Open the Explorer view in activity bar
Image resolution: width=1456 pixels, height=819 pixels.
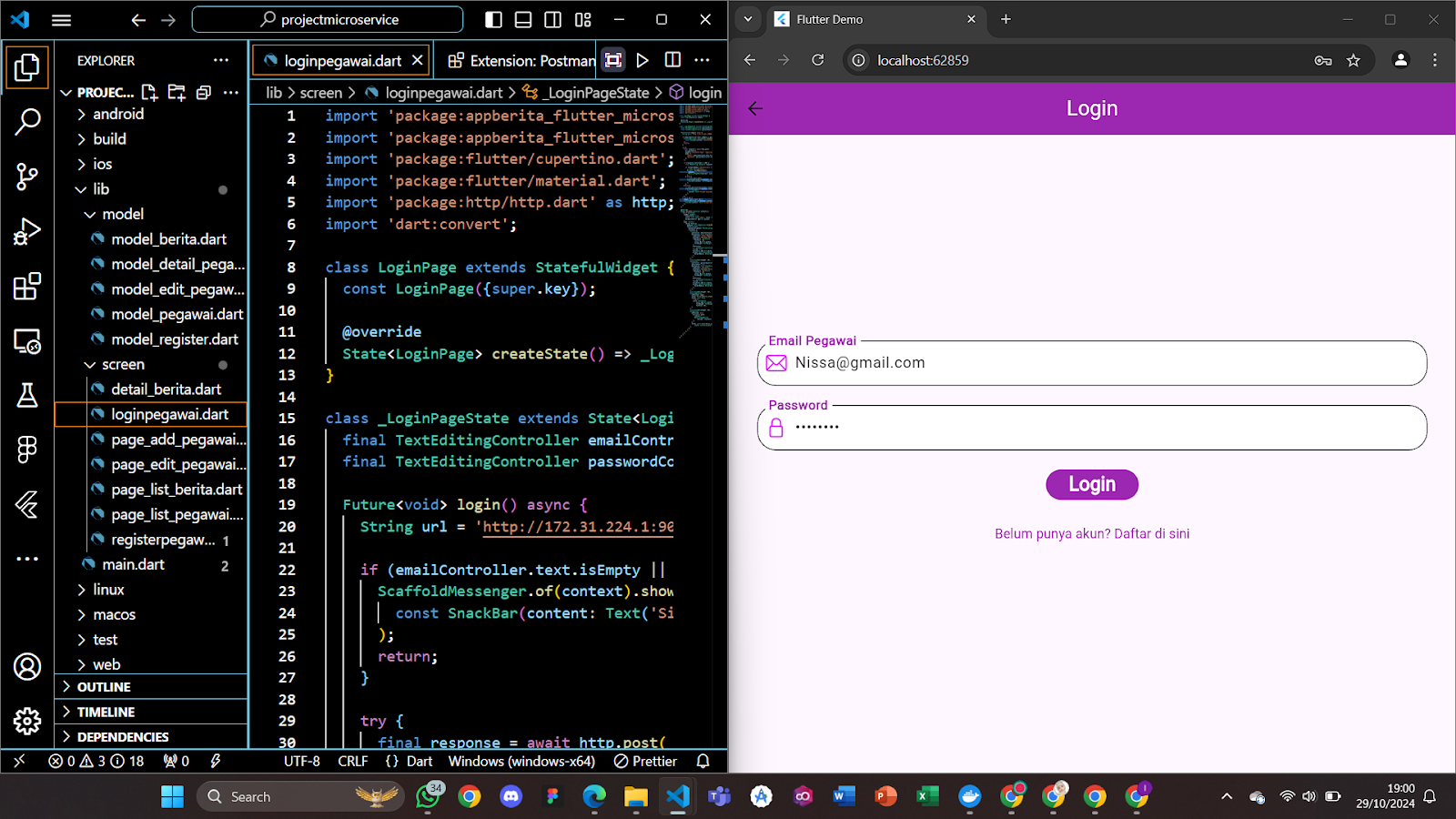[27, 66]
